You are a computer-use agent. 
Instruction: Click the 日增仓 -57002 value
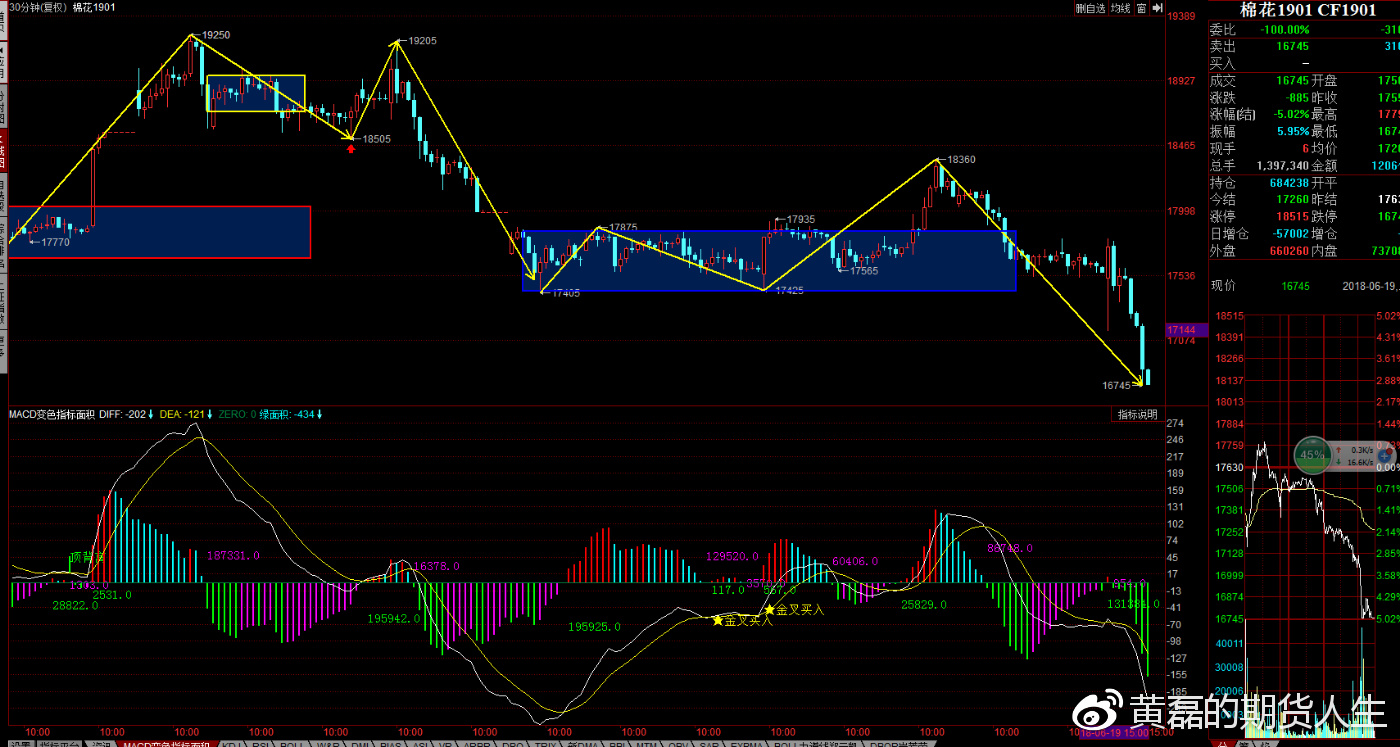click(1290, 234)
